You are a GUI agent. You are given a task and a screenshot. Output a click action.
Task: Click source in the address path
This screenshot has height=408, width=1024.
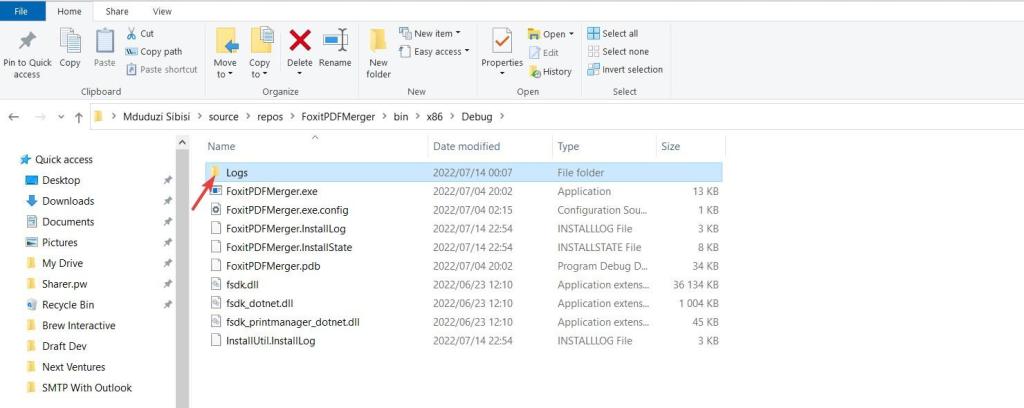tap(223, 117)
